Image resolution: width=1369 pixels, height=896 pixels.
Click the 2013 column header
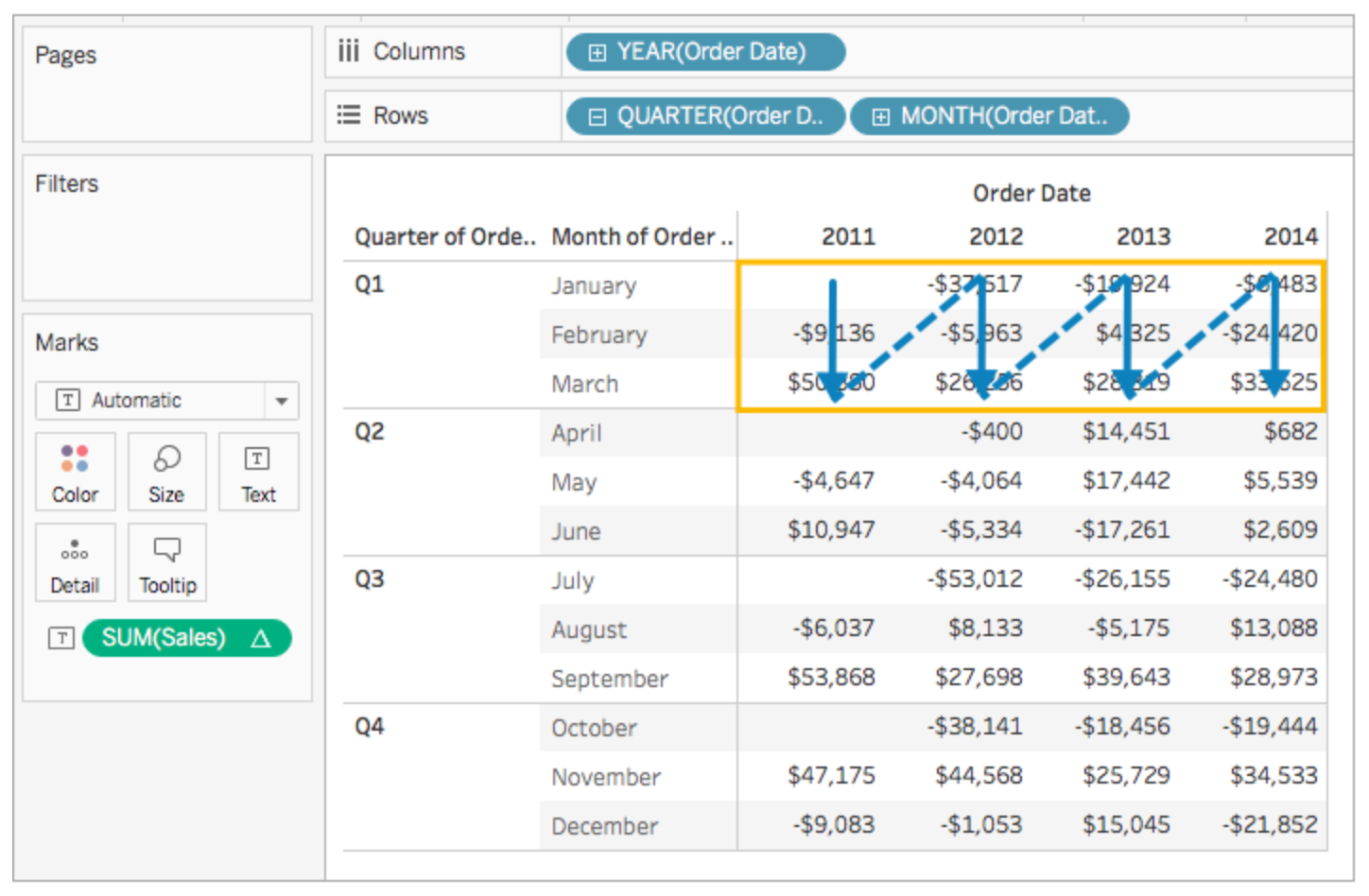point(1143,236)
